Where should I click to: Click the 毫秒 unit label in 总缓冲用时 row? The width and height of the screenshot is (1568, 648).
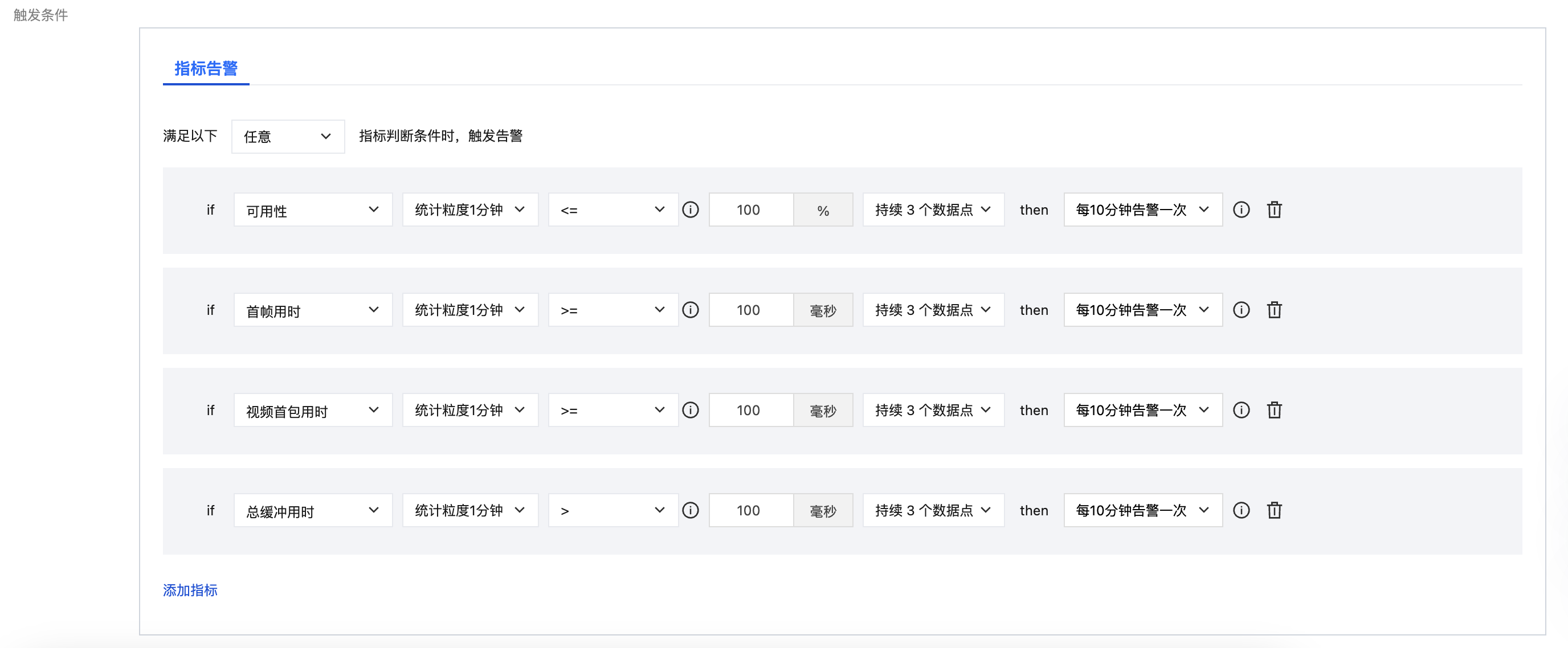coord(823,511)
